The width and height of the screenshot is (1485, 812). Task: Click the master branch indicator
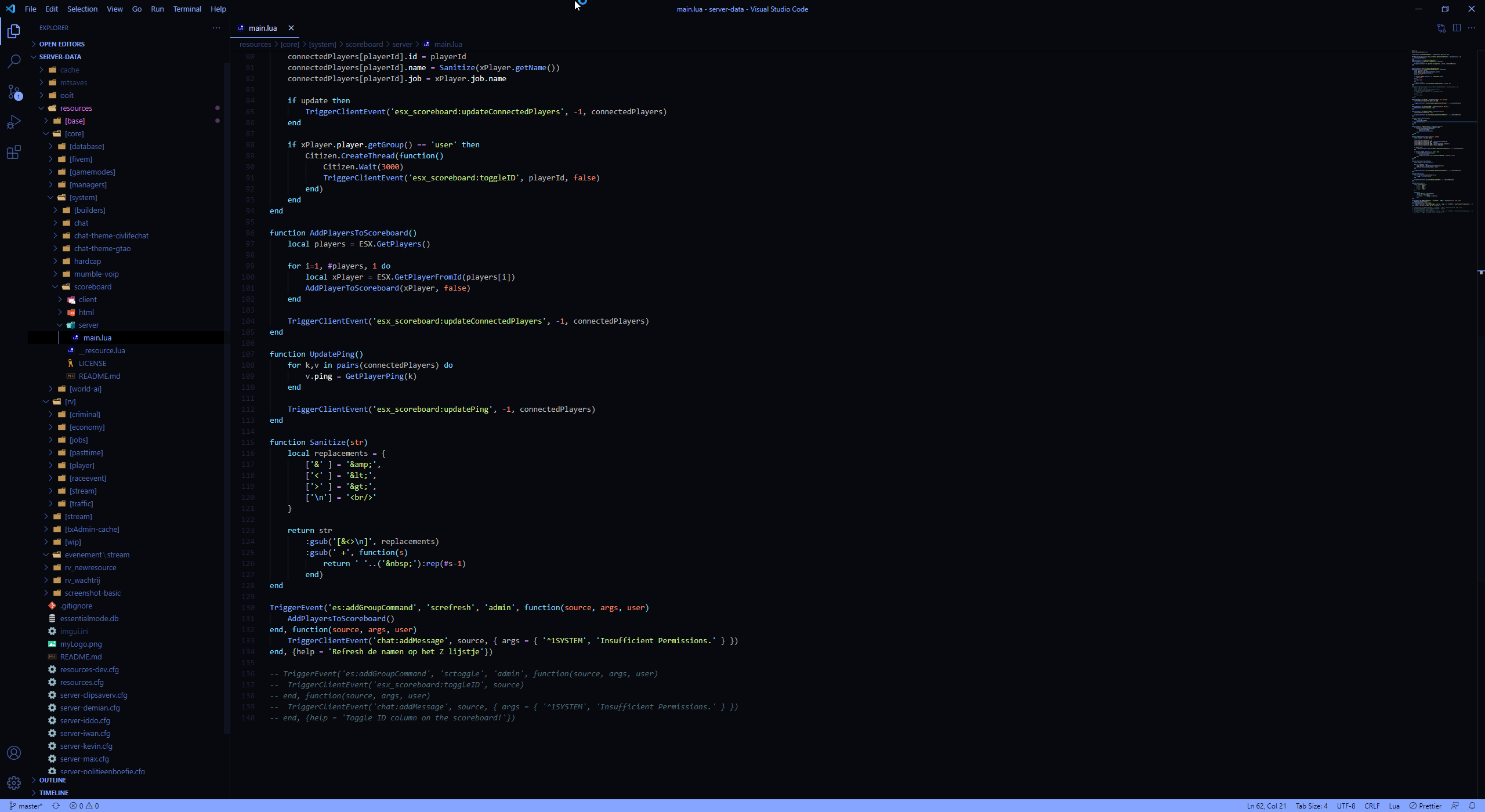point(26,806)
